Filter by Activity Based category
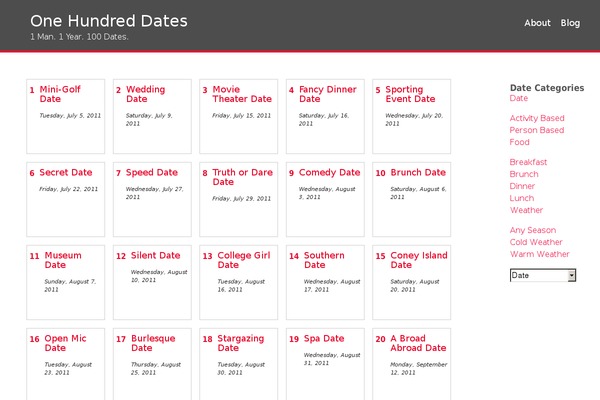 tap(537, 118)
